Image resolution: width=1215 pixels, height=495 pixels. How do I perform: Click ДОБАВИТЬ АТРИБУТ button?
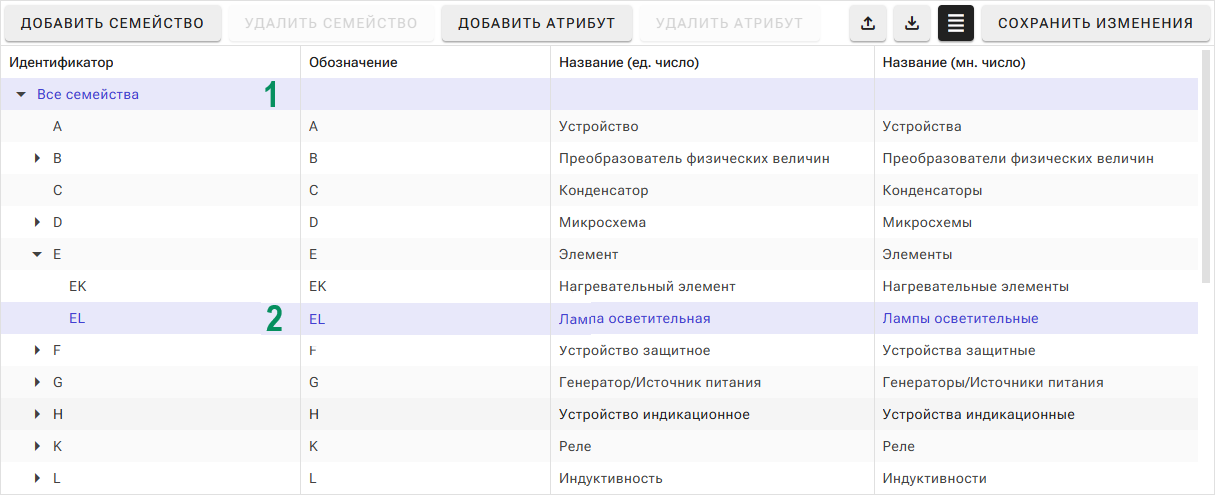tap(537, 23)
